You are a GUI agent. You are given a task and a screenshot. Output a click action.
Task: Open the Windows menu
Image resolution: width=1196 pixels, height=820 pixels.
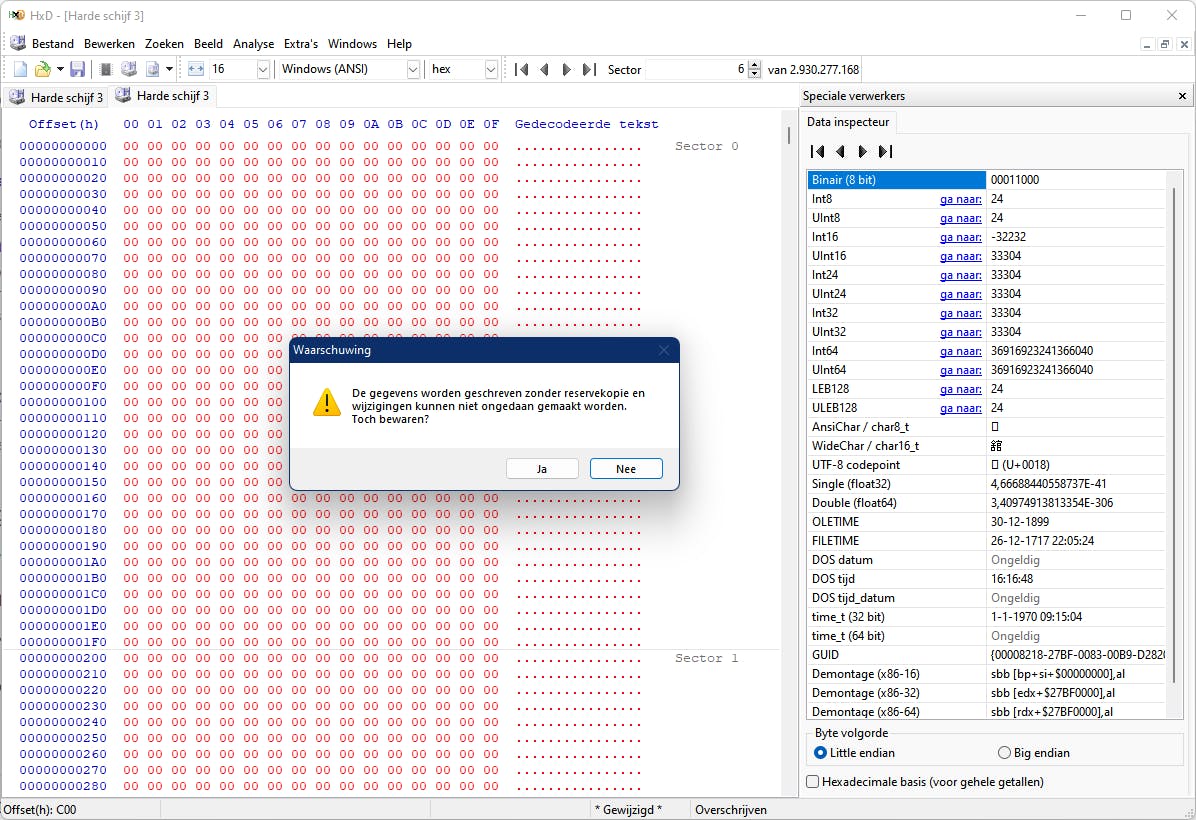[352, 43]
